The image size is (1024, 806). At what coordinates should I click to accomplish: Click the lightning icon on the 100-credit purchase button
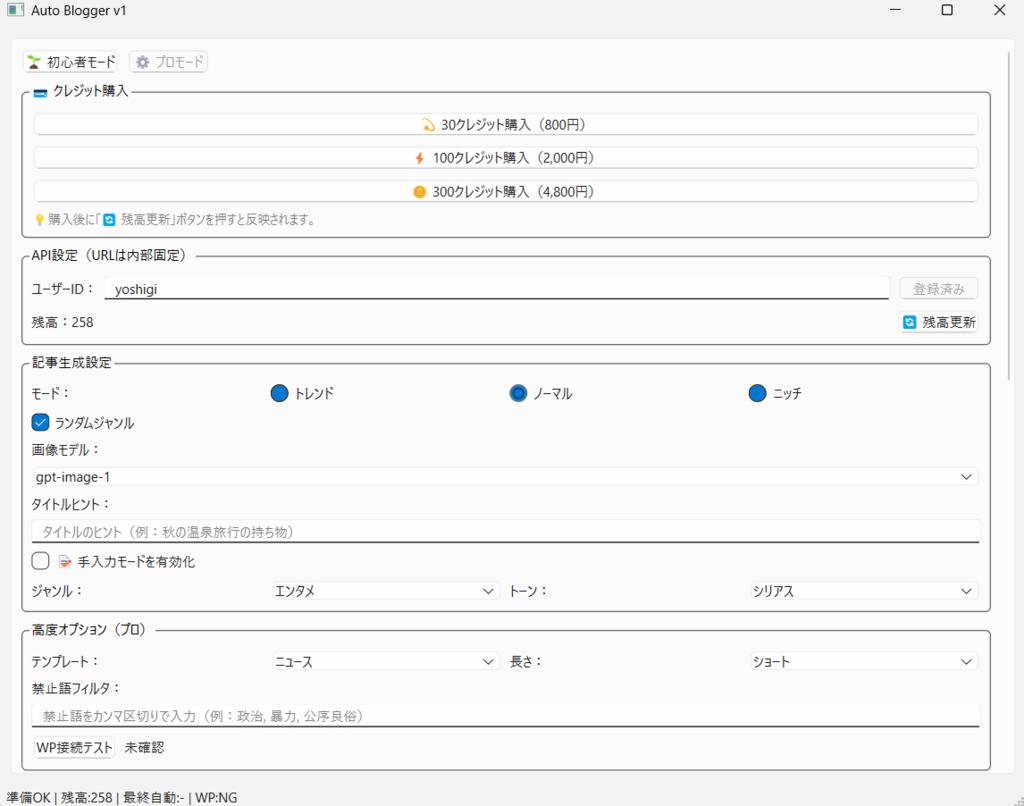[419, 157]
